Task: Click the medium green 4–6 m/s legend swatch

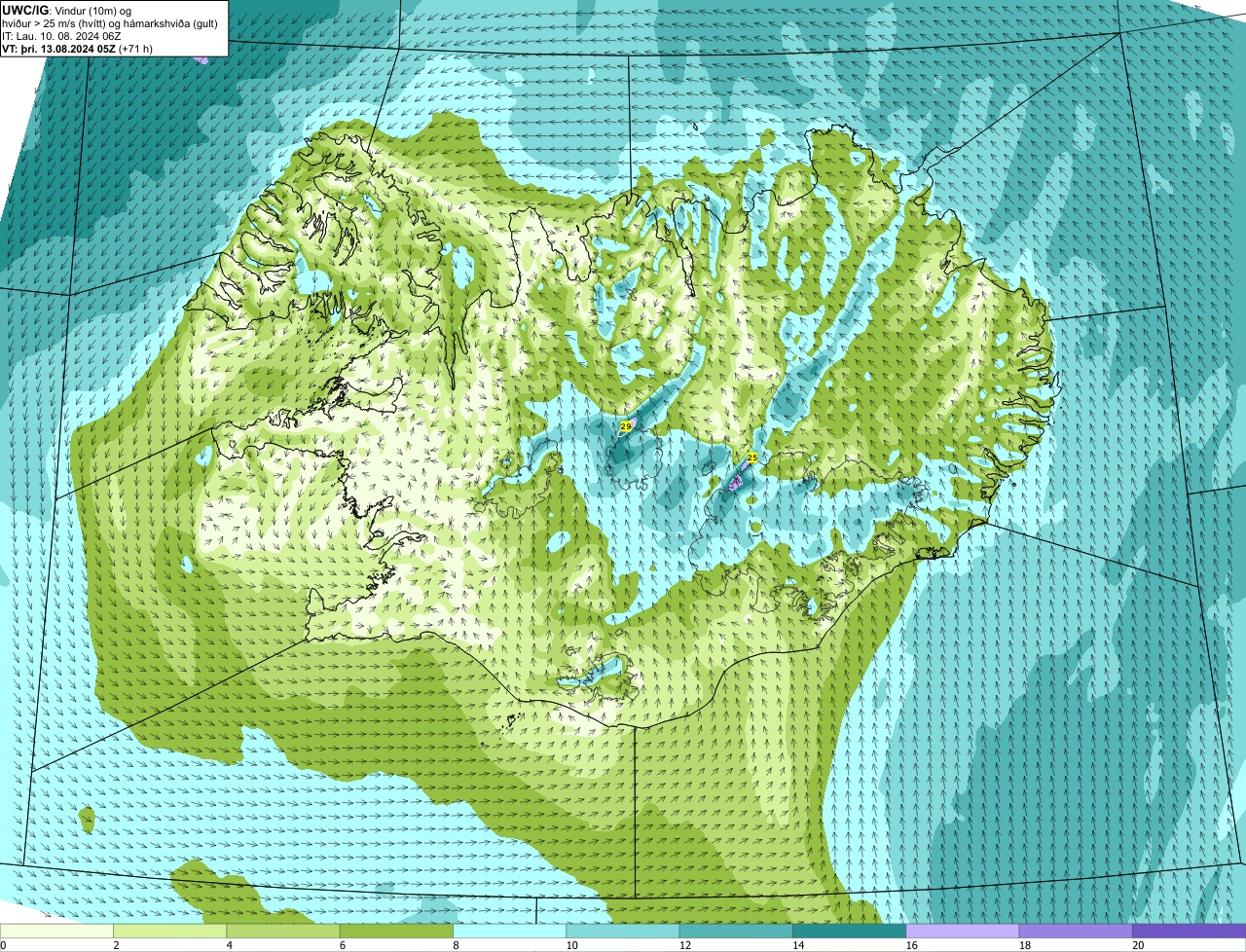Action: click(x=284, y=931)
